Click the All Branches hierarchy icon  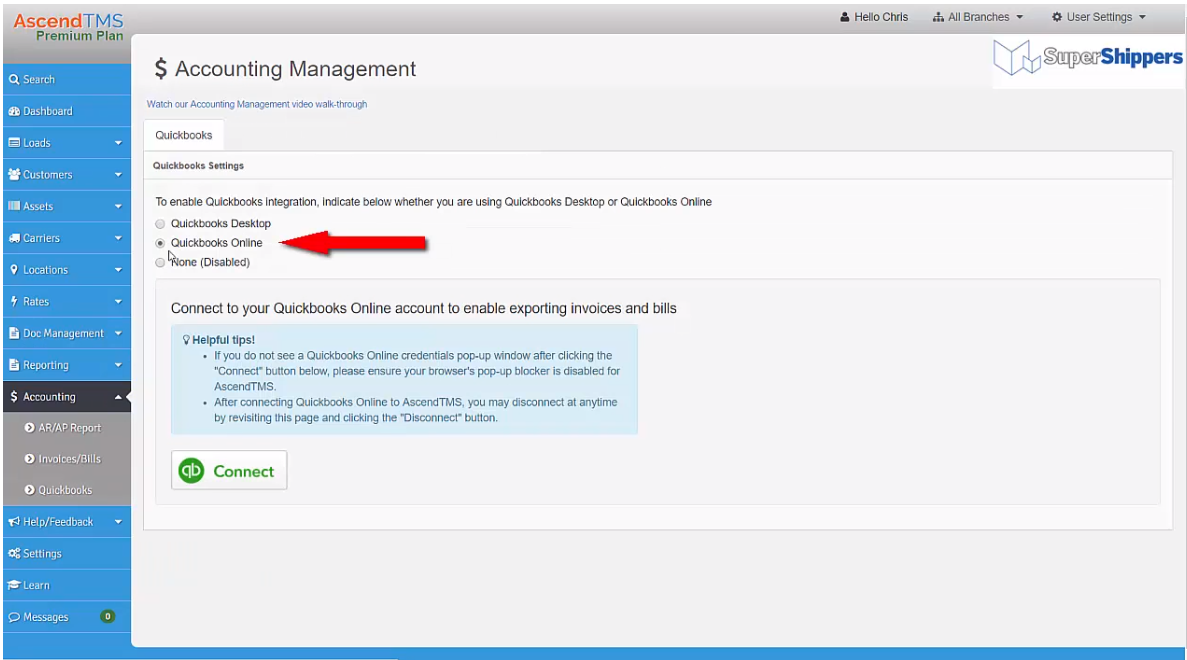click(938, 17)
